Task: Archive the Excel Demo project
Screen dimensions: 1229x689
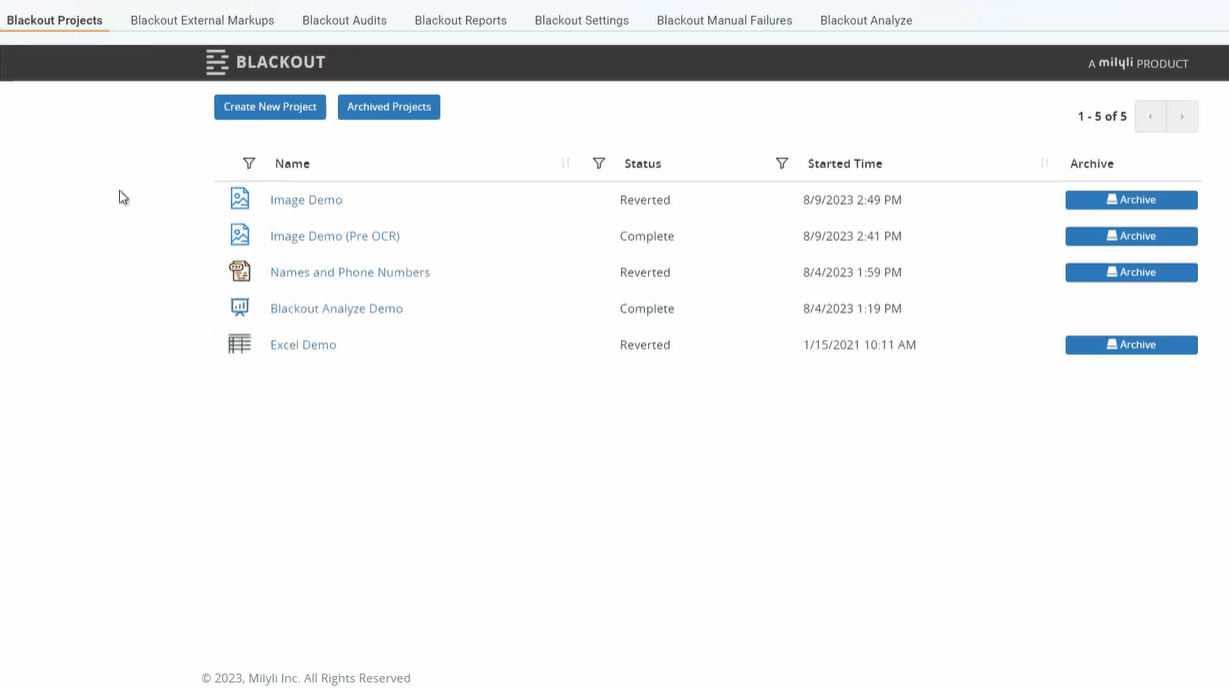Action: [1131, 345]
